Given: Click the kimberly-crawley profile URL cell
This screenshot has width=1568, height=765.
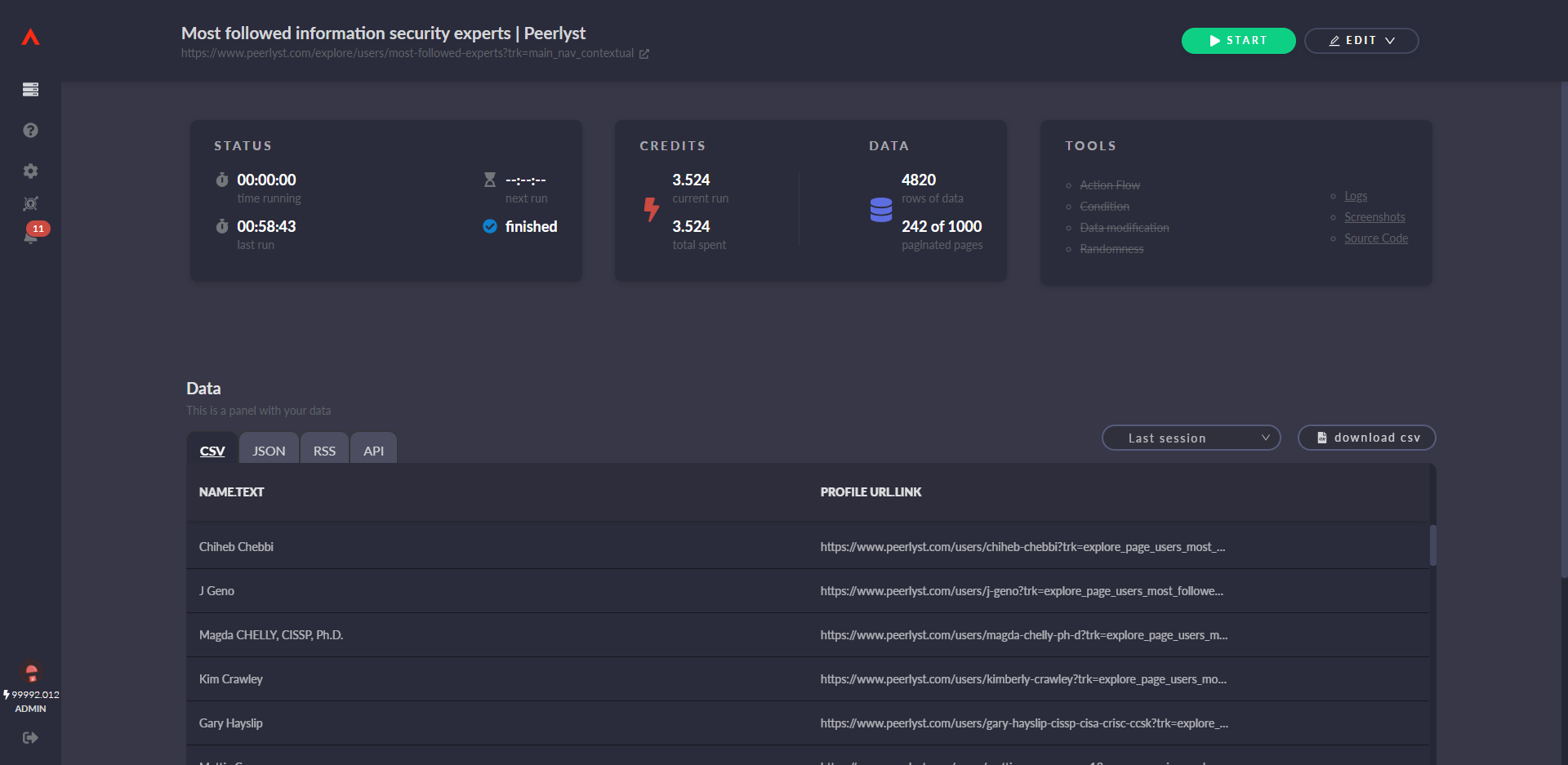Looking at the screenshot, I should coord(1023,679).
